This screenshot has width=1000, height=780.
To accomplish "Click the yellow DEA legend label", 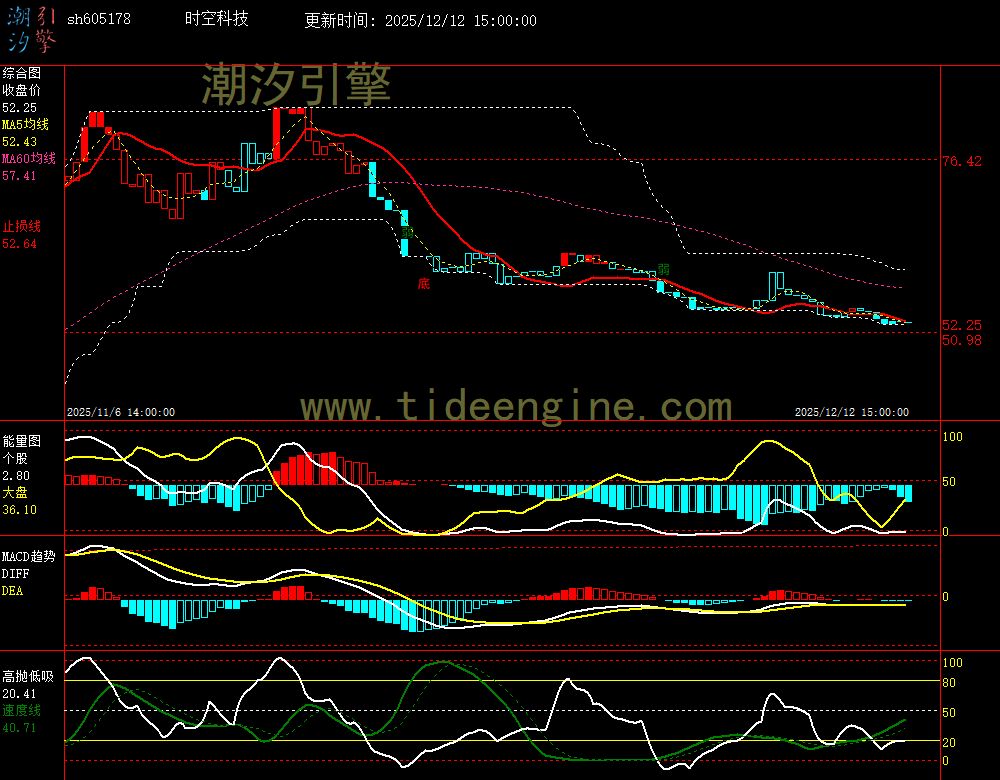I will (x=12, y=591).
